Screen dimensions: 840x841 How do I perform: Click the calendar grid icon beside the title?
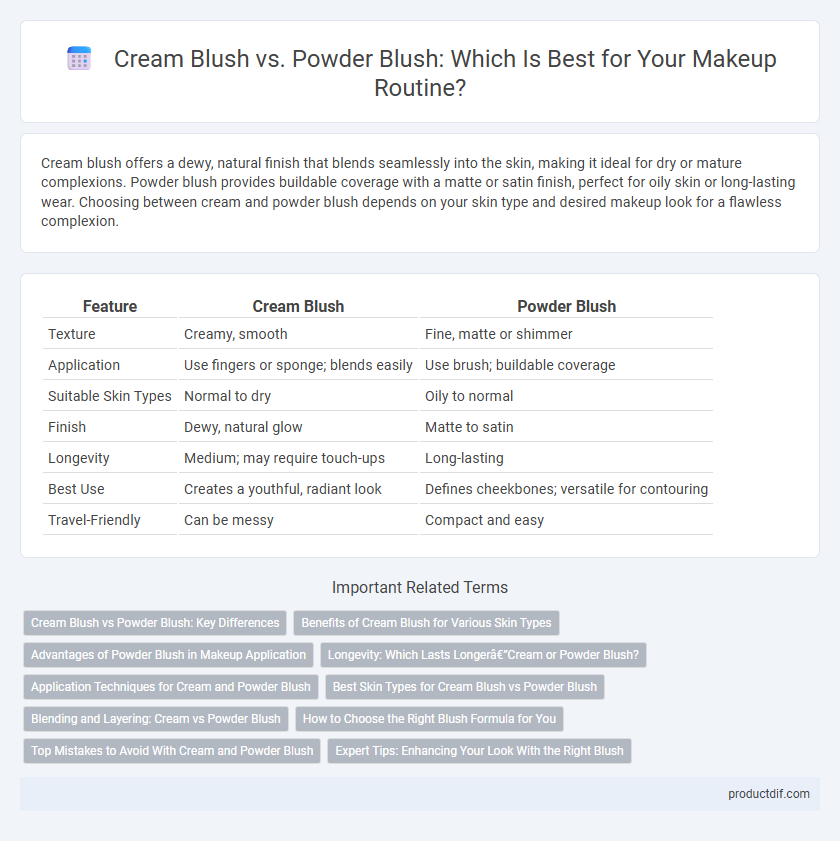[x=79, y=58]
